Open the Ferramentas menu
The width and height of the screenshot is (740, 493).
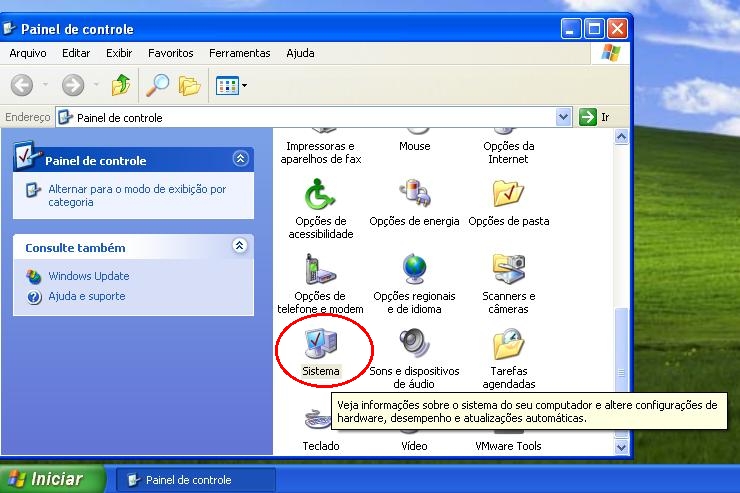click(239, 53)
